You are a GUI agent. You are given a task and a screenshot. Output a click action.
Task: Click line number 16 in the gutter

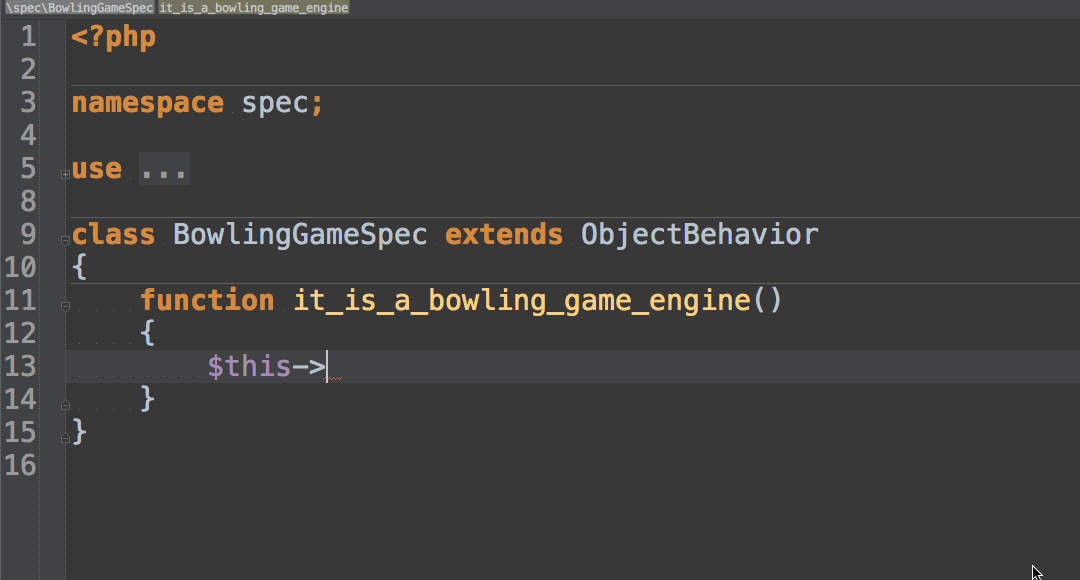(x=20, y=466)
